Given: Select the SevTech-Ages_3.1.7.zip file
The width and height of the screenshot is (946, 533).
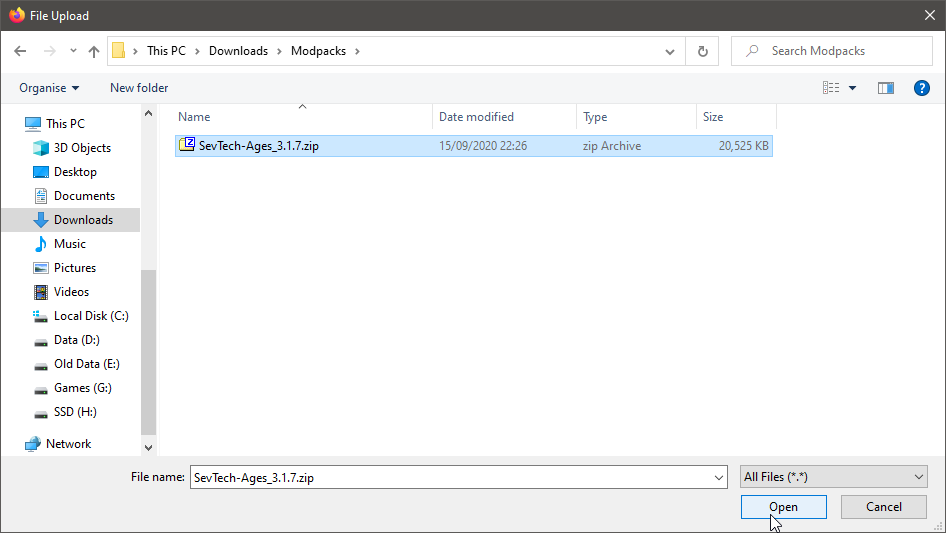Looking at the screenshot, I should click(x=474, y=146).
